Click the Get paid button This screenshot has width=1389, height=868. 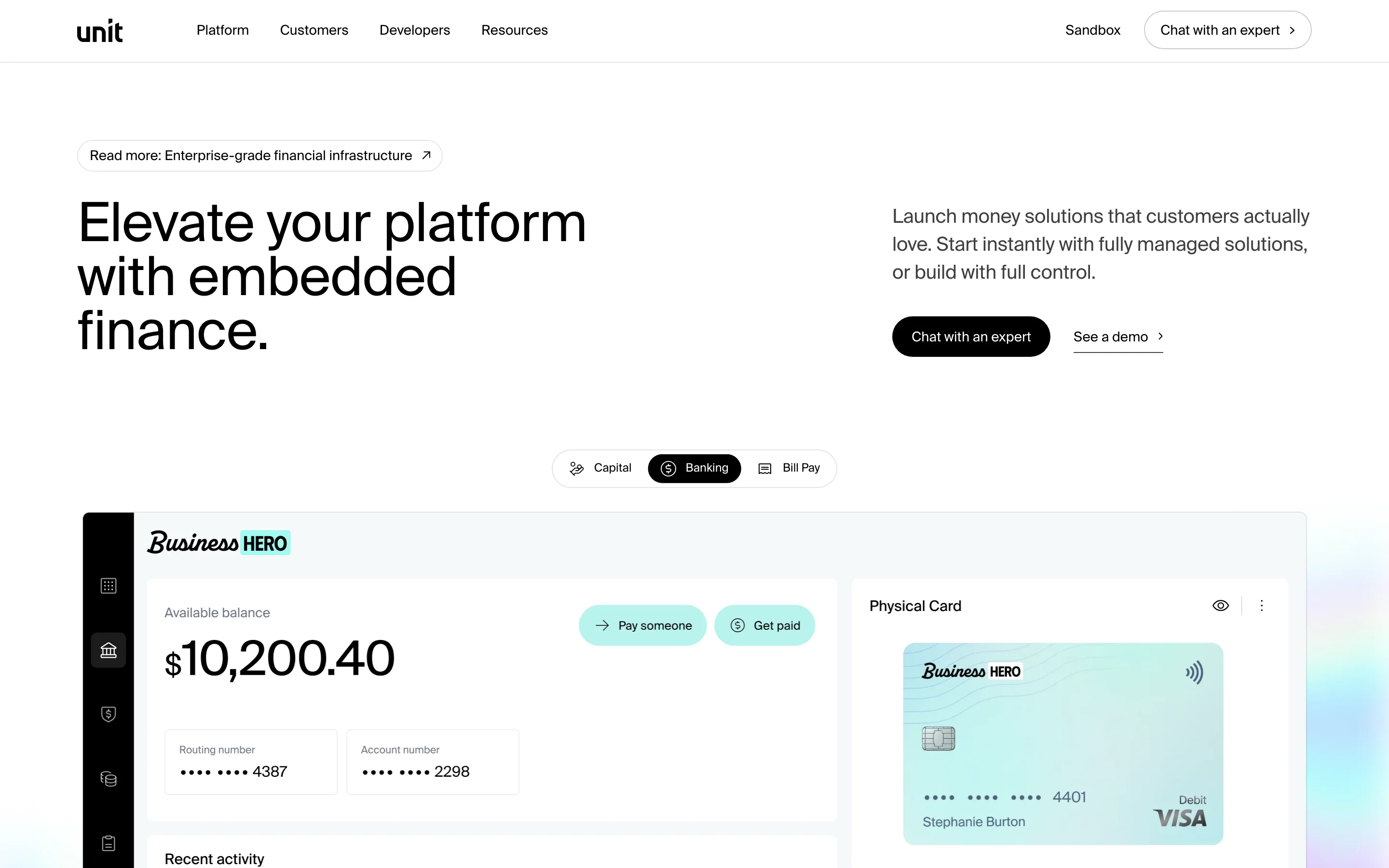pyautogui.click(x=764, y=625)
